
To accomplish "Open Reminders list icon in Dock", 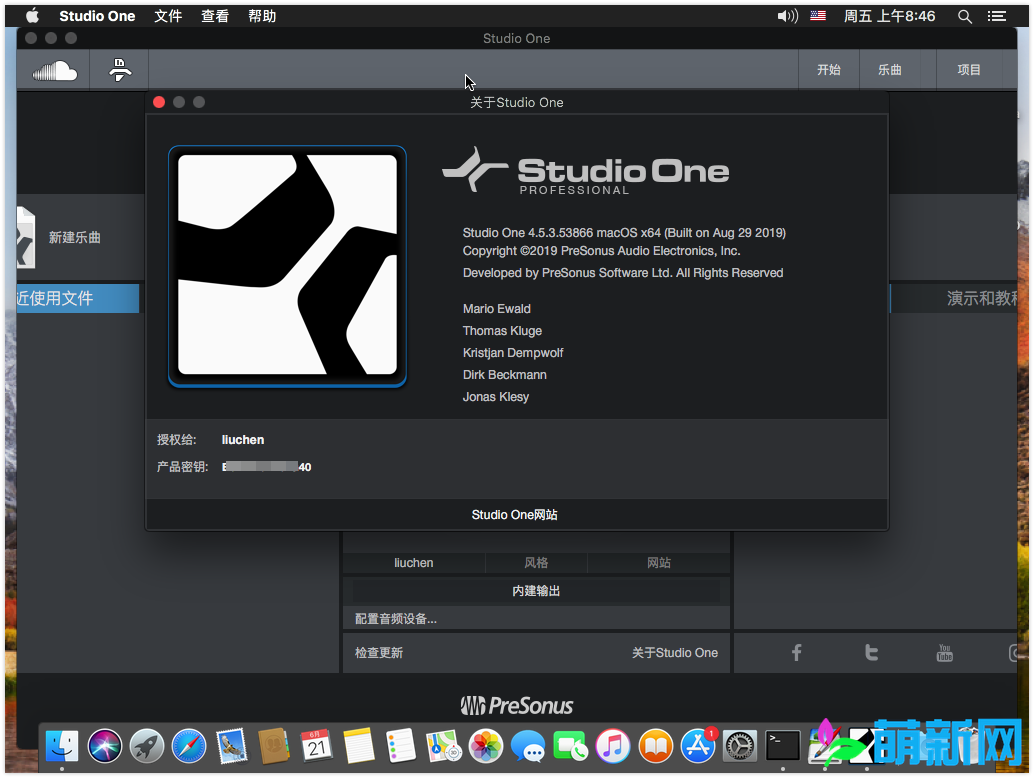I will [401, 746].
